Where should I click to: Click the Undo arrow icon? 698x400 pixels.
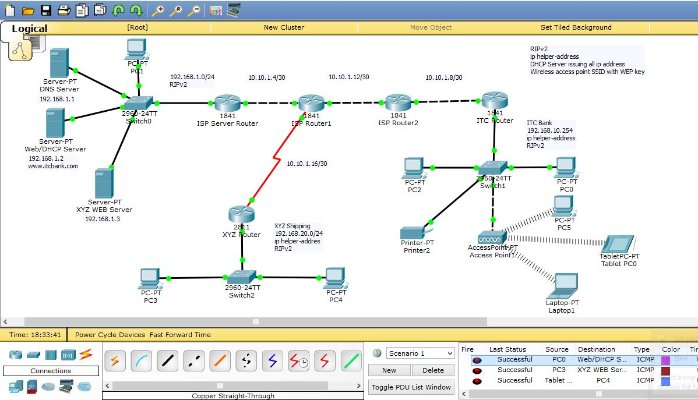(118, 10)
